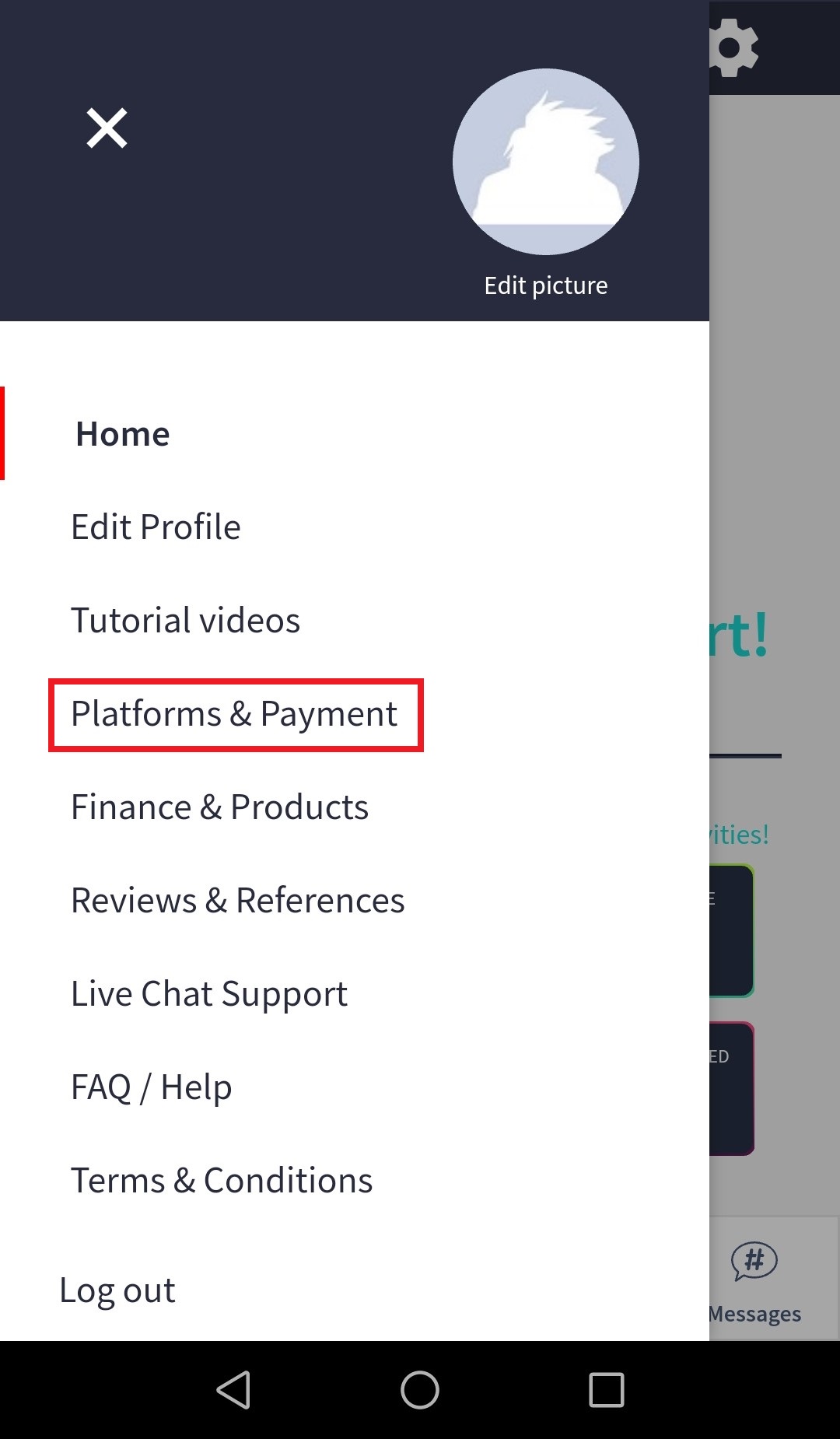Open Platforms & Payment

(234, 714)
